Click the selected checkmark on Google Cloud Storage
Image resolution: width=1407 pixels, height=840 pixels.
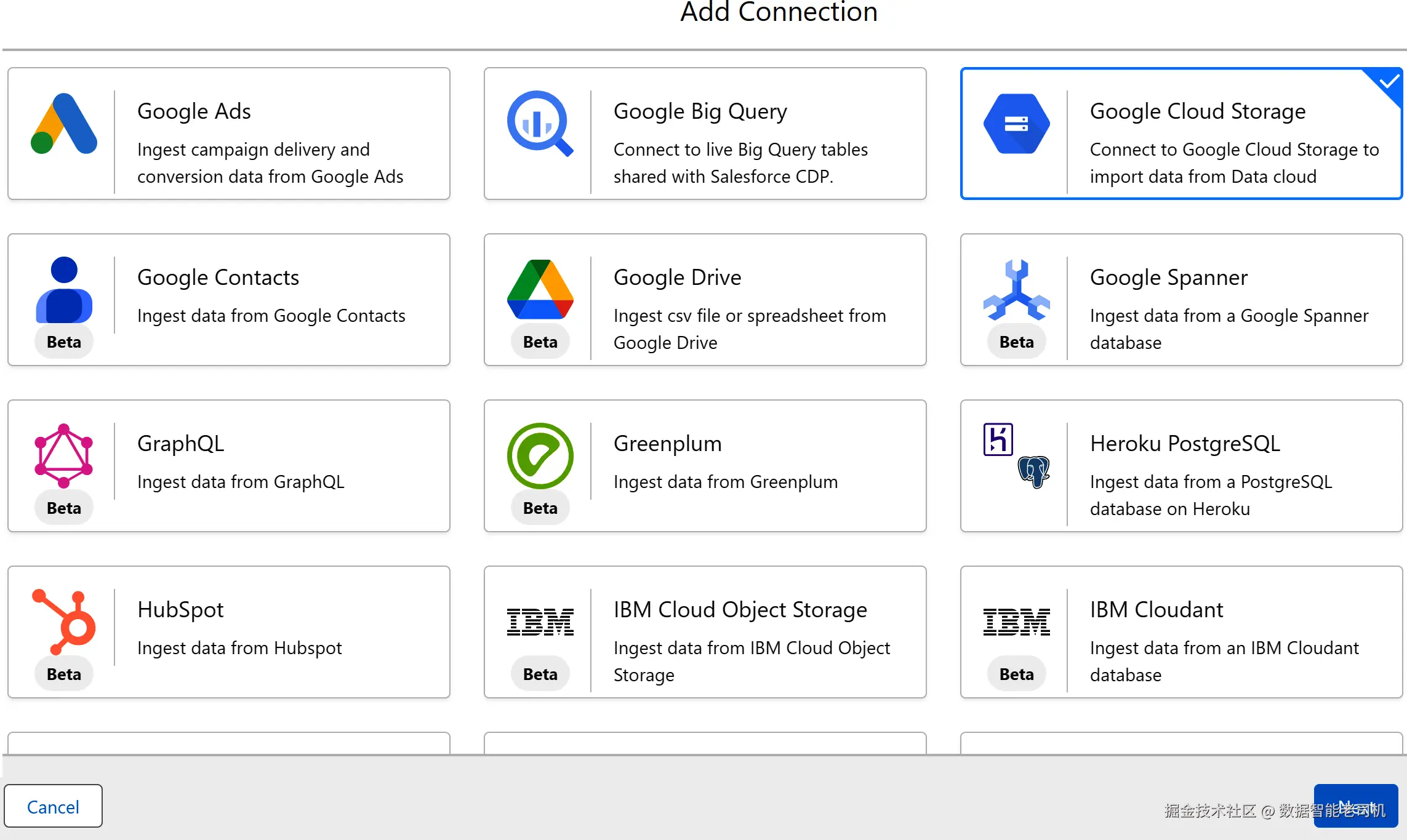(1389, 81)
